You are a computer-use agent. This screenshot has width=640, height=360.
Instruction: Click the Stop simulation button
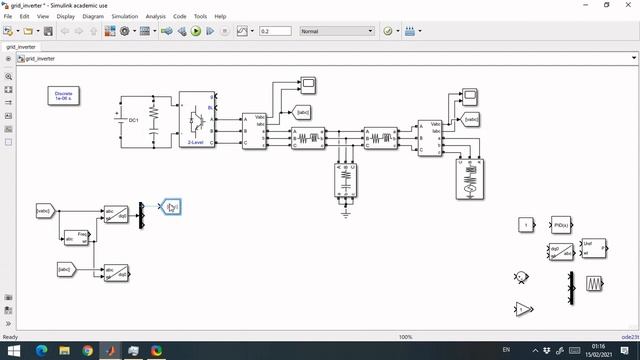pos(224,31)
